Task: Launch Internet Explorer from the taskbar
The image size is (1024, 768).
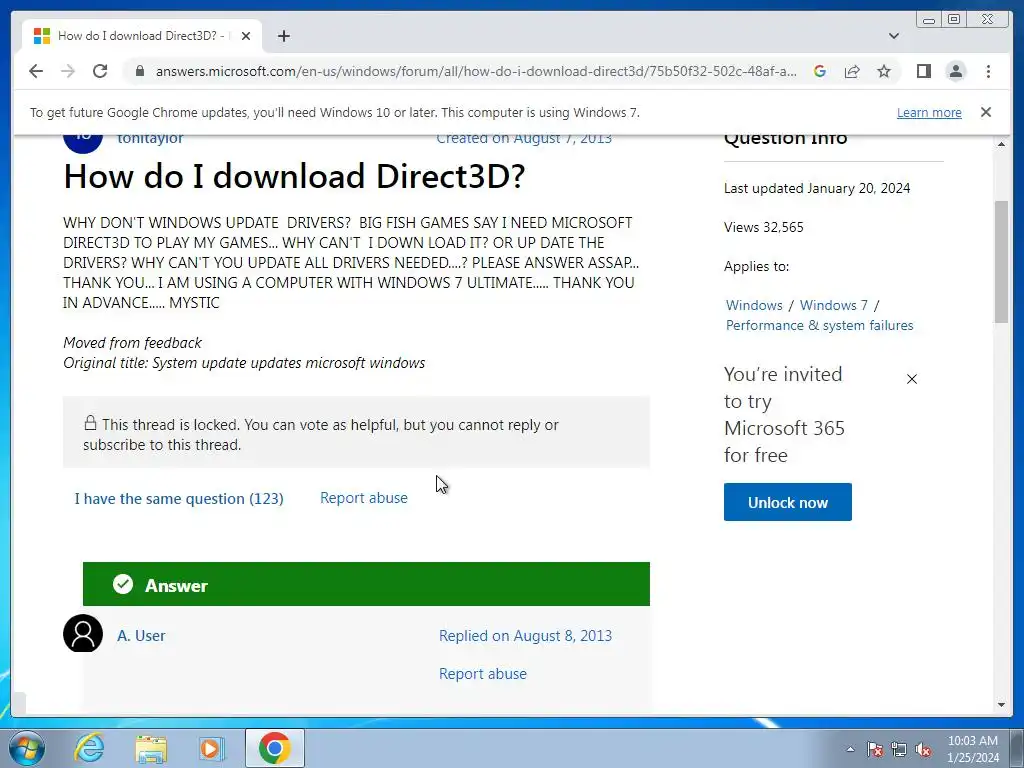Action: (x=89, y=748)
